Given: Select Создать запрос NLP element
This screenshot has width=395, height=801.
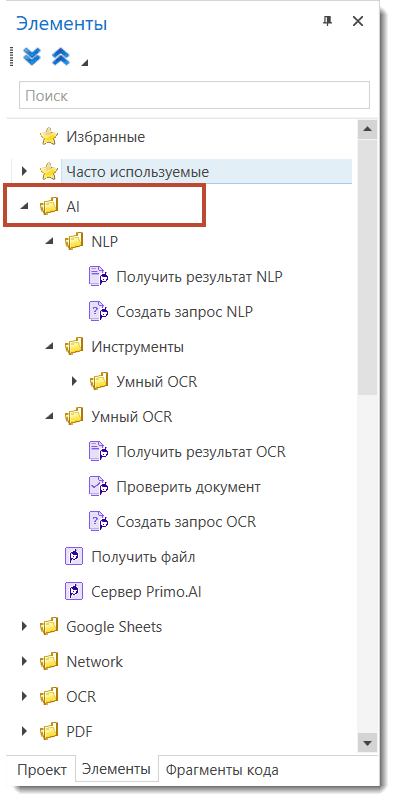Looking at the screenshot, I should click(184, 312).
